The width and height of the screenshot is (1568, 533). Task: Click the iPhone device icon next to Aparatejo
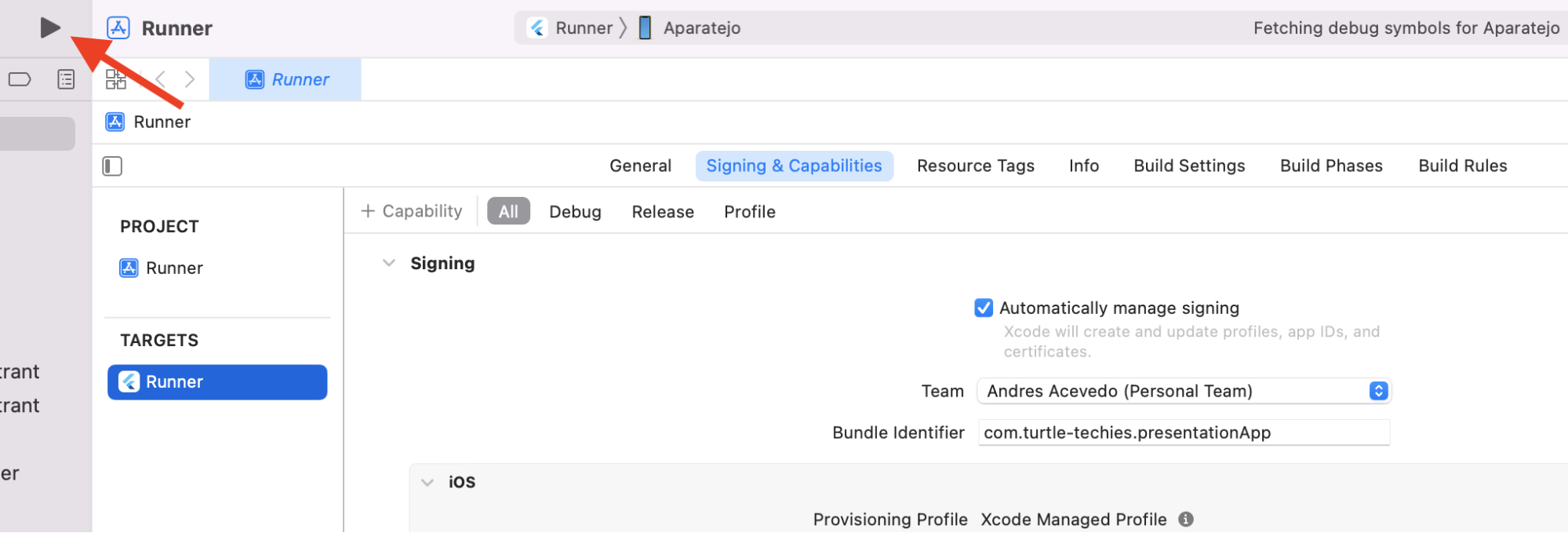point(645,28)
